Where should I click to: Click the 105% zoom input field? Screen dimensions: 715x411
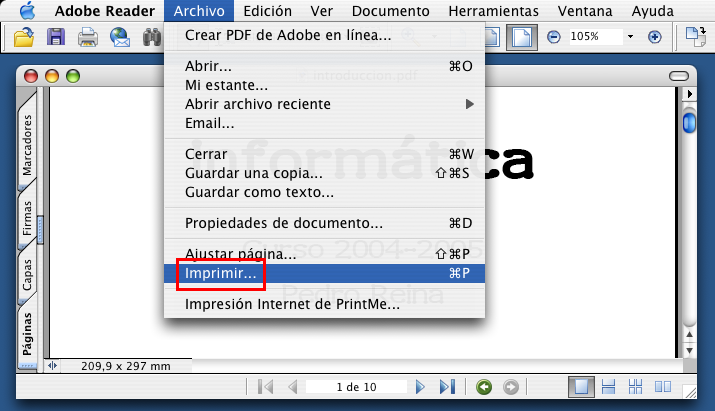click(x=595, y=36)
